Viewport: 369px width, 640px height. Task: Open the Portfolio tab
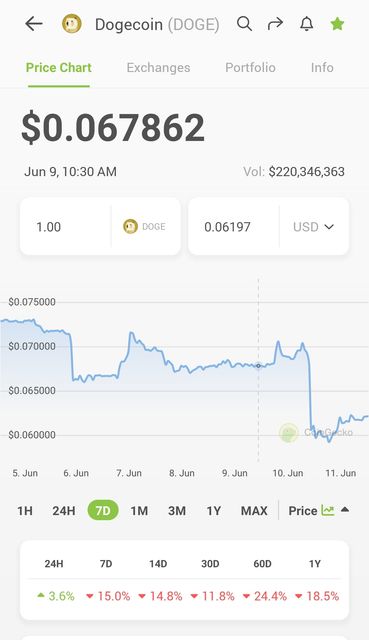[250, 67]
